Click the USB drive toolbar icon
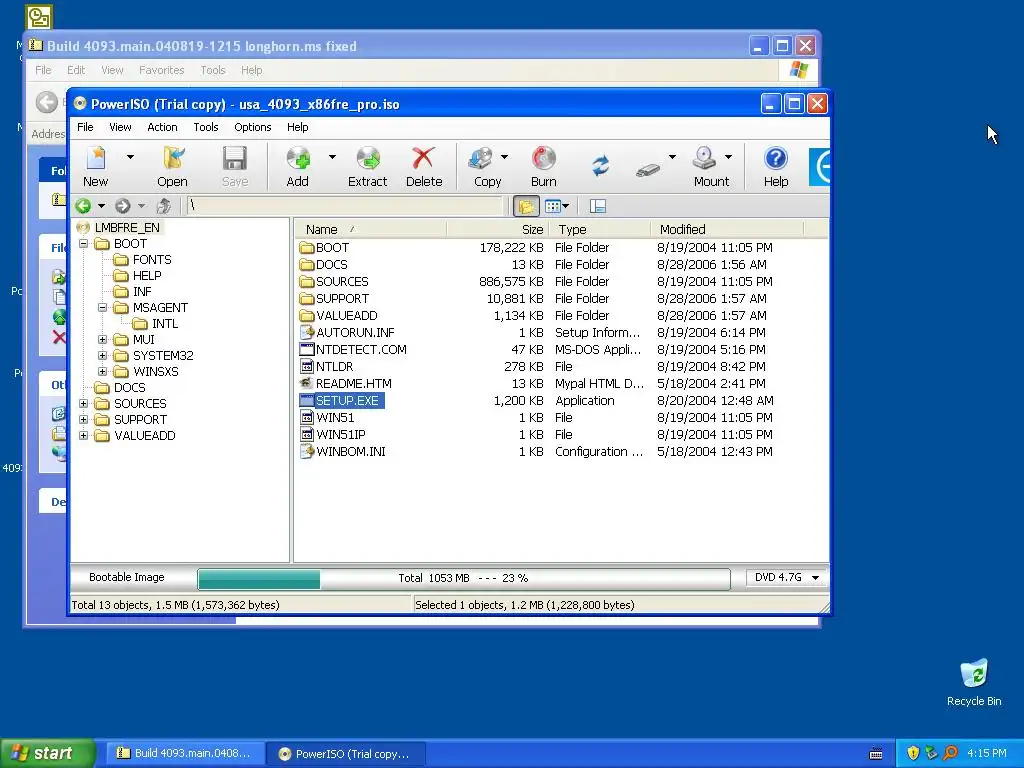Screen dimensions: 1024x768 point(648,170)
